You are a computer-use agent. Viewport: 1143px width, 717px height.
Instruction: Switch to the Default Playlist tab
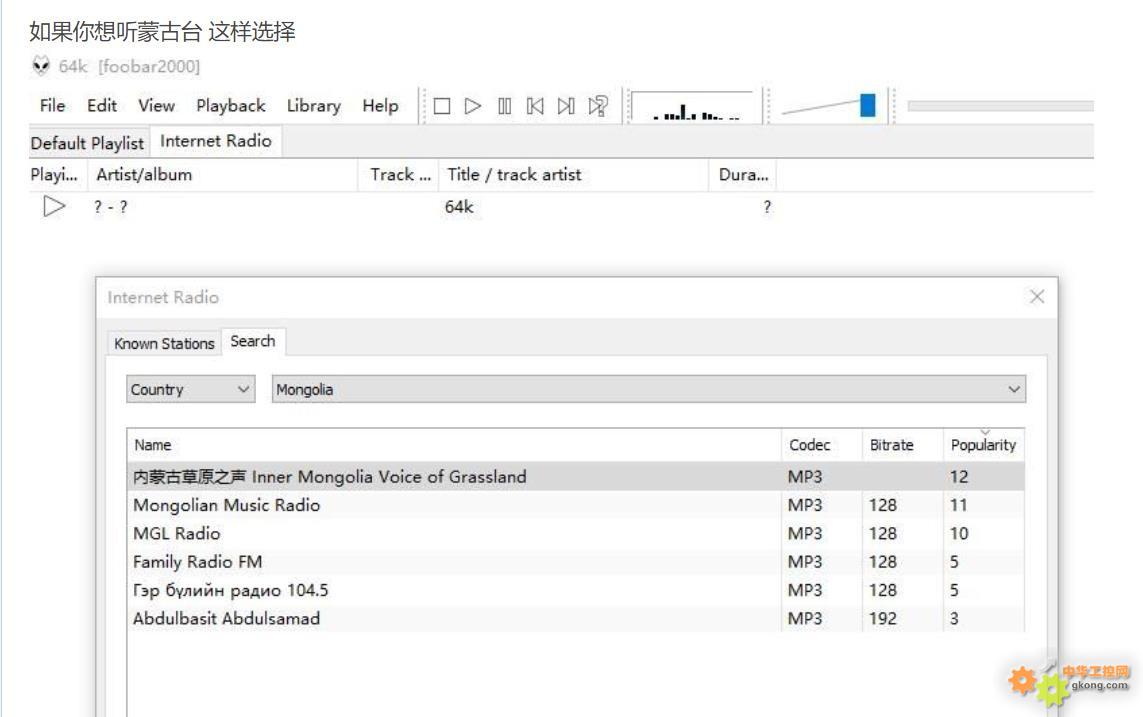pyautogui.click(x=87, y=142)
